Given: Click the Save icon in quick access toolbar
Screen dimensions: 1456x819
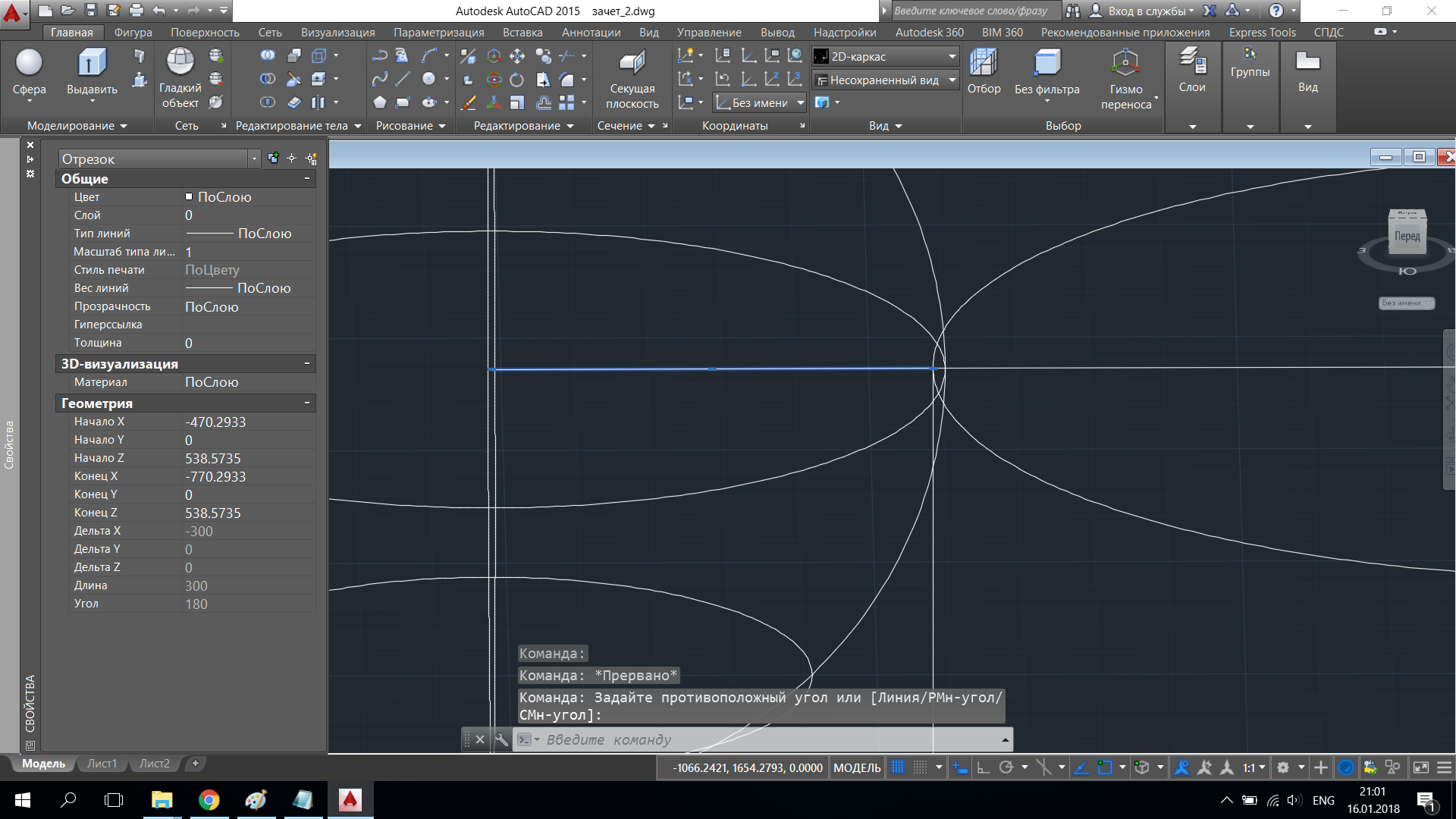Looking at the screenshot, I should [91, 11].
